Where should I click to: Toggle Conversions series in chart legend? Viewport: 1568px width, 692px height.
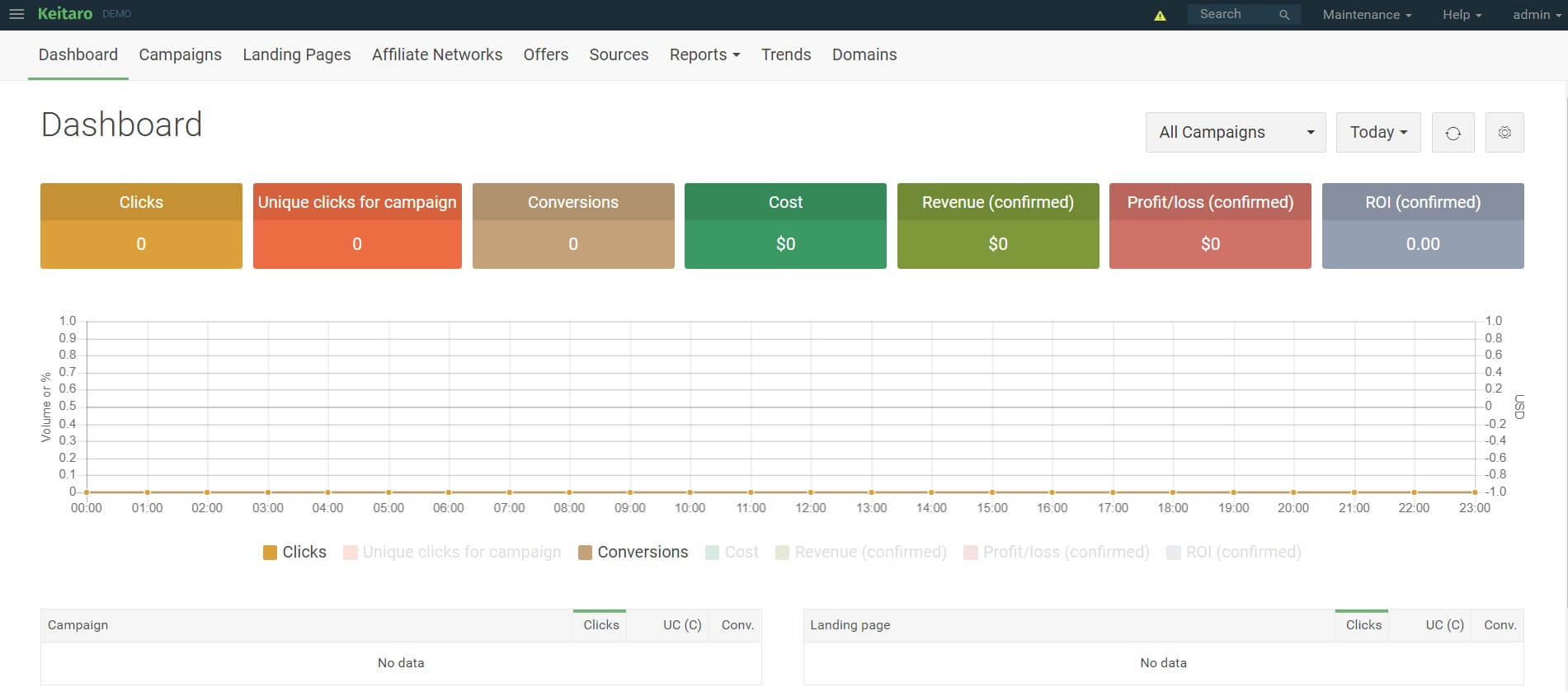(x=633, y=553)
